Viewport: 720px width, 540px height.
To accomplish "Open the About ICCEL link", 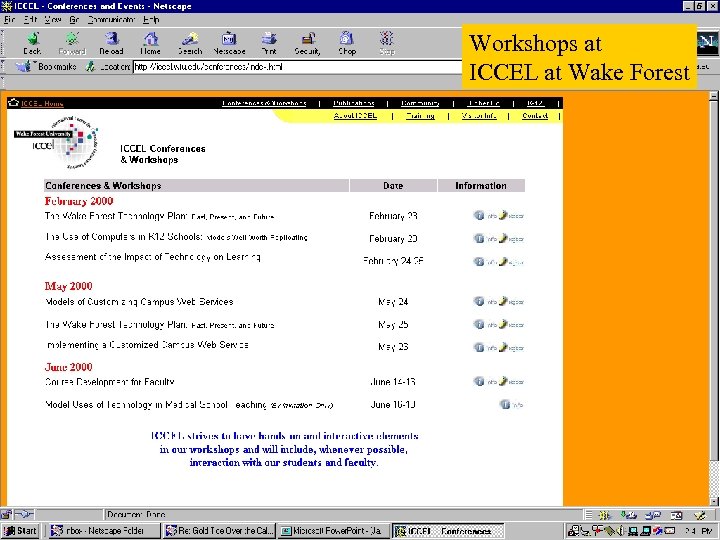I will pos(355,116).
